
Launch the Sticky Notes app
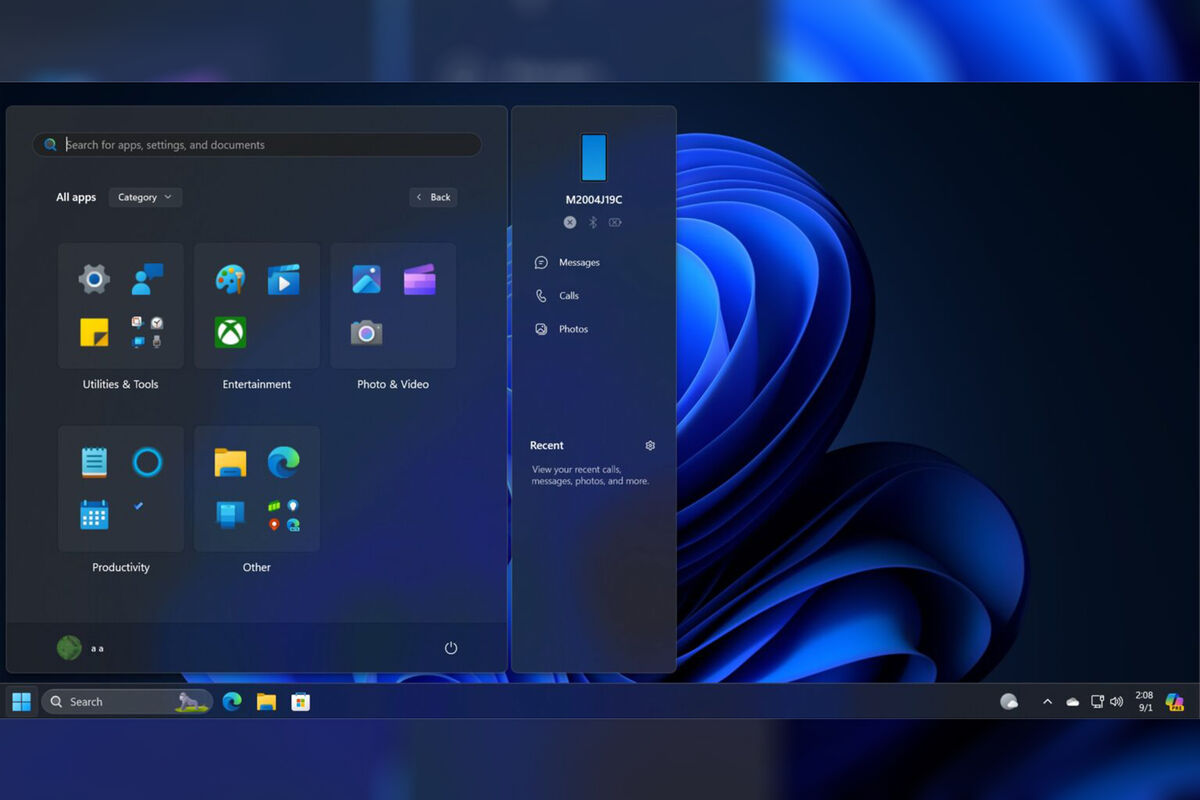[x=94, y=332]
